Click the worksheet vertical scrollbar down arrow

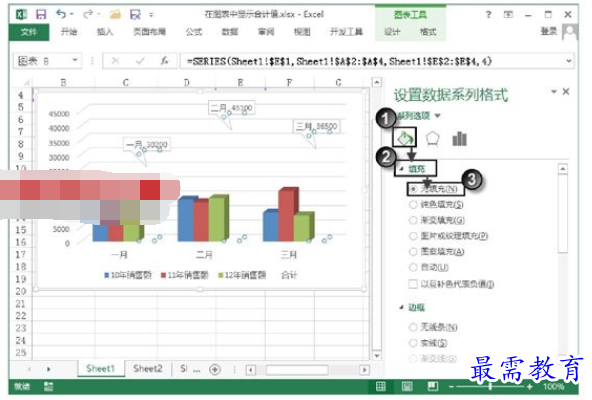(376, 355)
